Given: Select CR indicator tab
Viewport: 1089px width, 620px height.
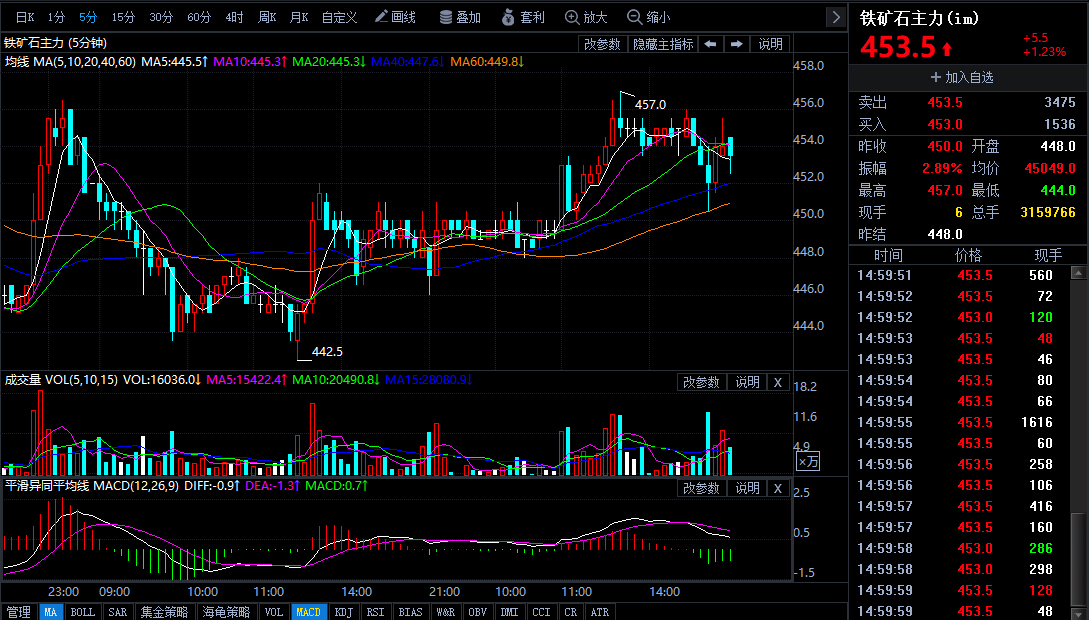Looking at the screenshot, I should tap(571, 612).
